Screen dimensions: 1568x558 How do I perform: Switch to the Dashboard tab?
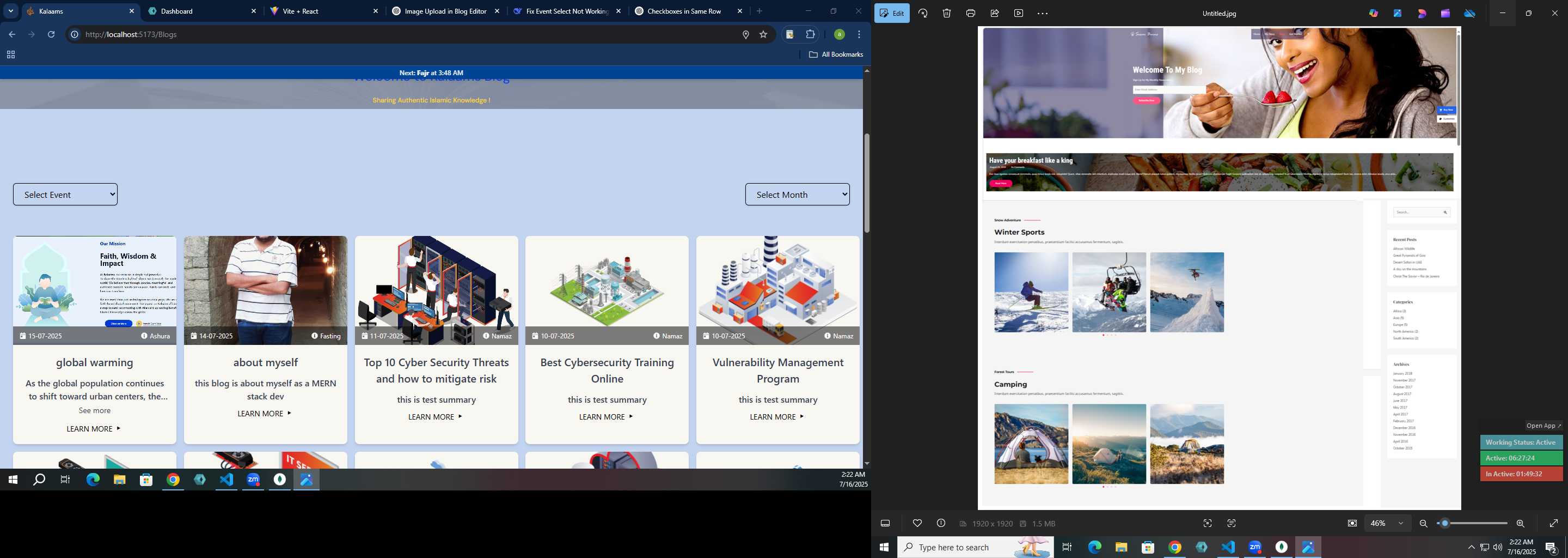click(203, 11)
